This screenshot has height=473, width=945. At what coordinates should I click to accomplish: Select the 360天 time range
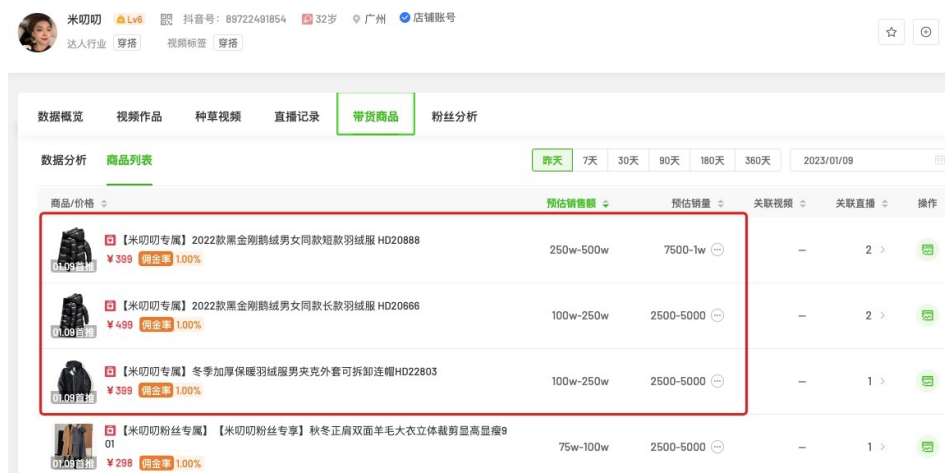pyautogui.click(x=758, y=161)
